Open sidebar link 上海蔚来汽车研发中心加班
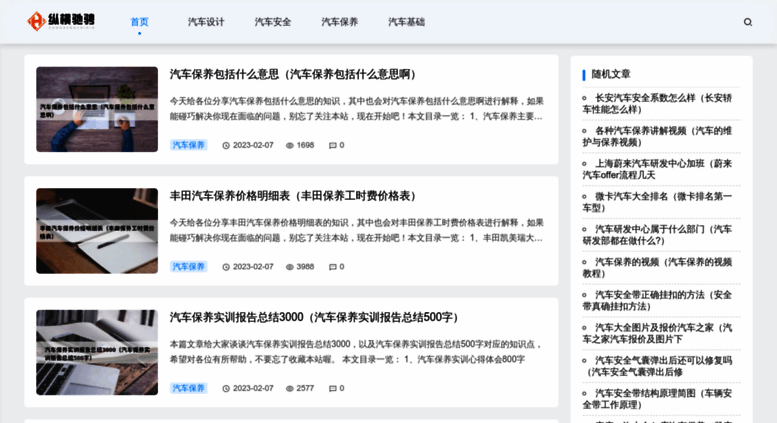The height and width of the screenshot is (423, 777). click(x=657, y=169)
